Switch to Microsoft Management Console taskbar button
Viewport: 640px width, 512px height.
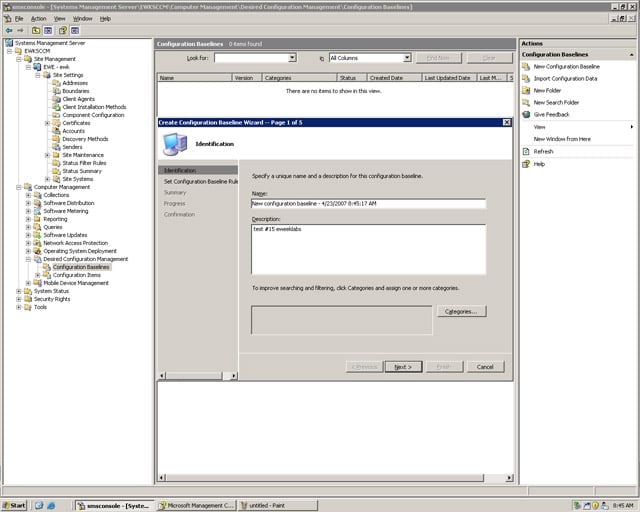tap(197, 505)
